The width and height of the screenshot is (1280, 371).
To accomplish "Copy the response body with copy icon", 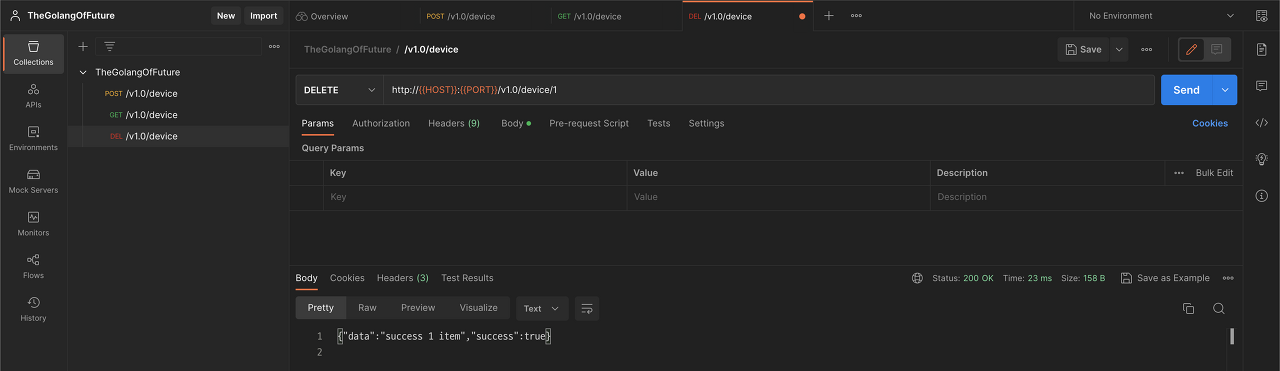I will coord(1188,308).
